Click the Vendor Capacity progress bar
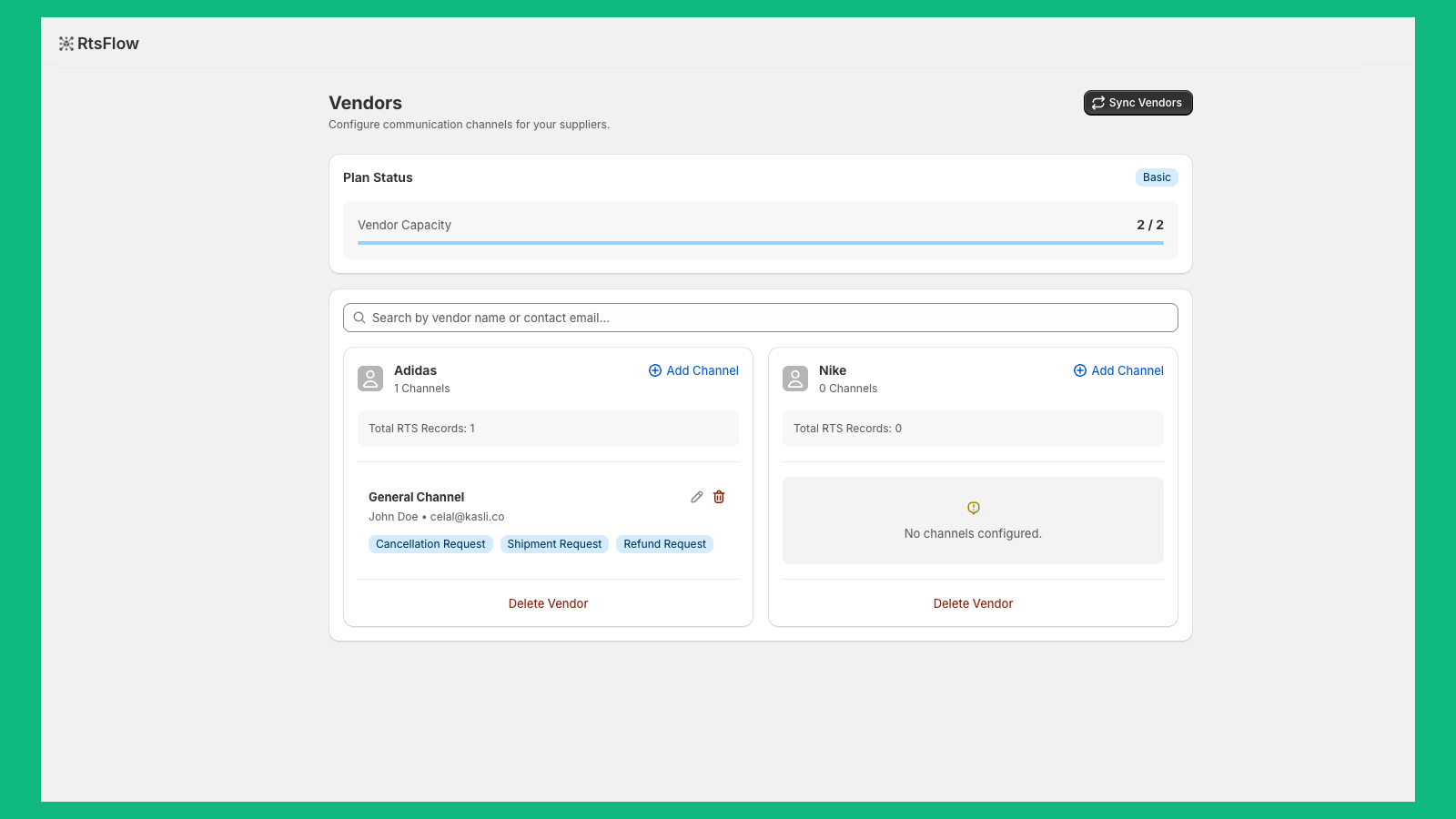The image size is (1456, 819). tap(760, 243)
